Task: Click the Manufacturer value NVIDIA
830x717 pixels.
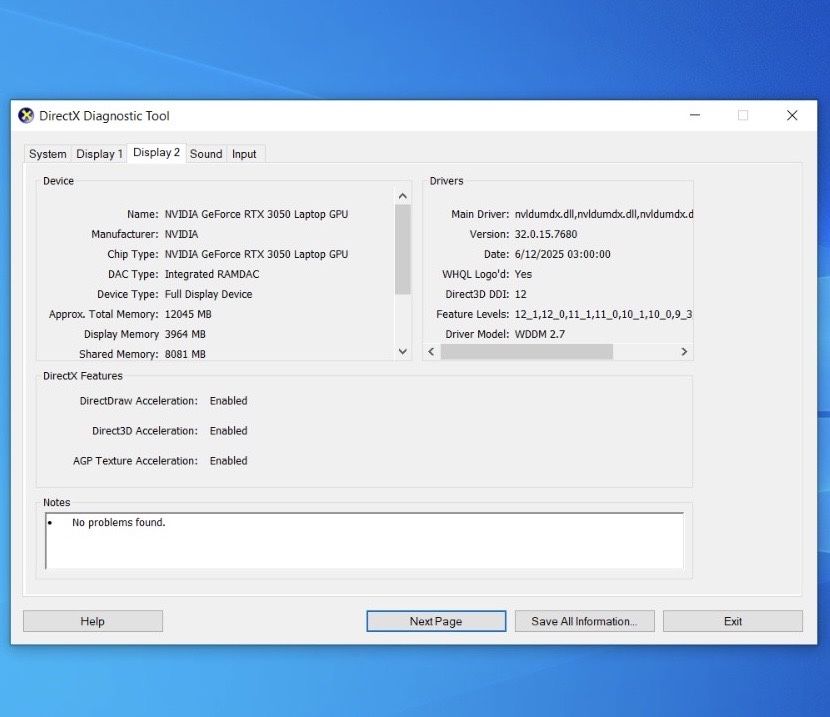Action: click(x=182, y=234)
